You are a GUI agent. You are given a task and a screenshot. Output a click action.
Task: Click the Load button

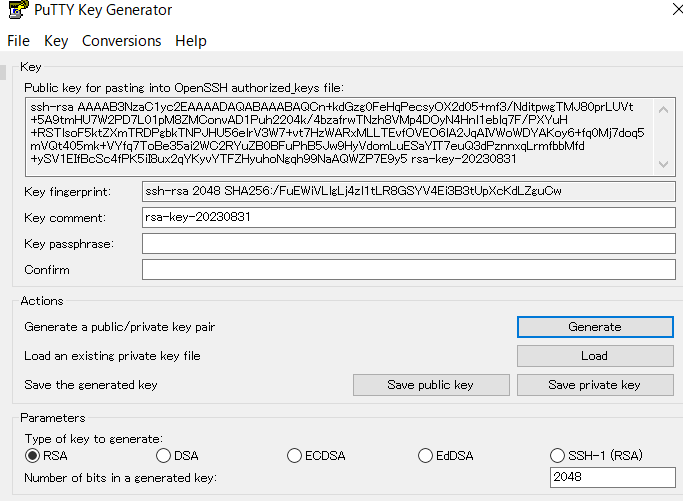coord(595,356)
